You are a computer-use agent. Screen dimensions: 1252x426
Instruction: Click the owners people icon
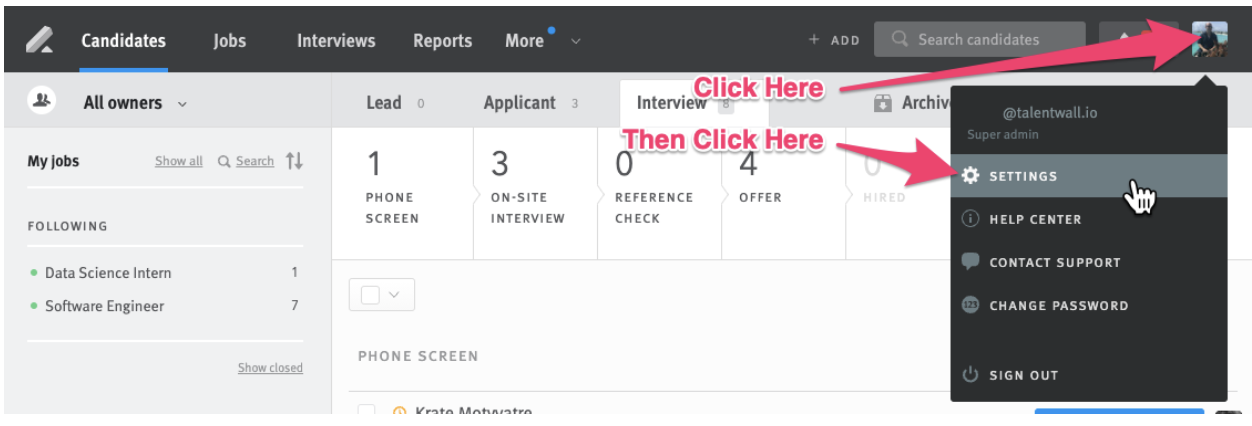(x=42, y=101)
